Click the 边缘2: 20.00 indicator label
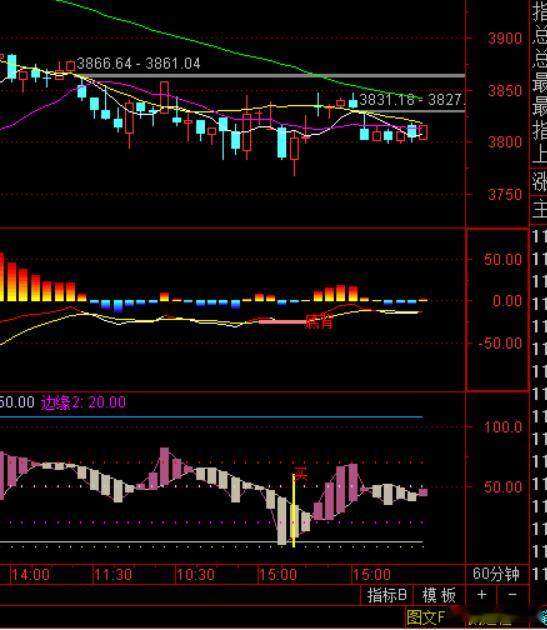 (x=84, y=402)
